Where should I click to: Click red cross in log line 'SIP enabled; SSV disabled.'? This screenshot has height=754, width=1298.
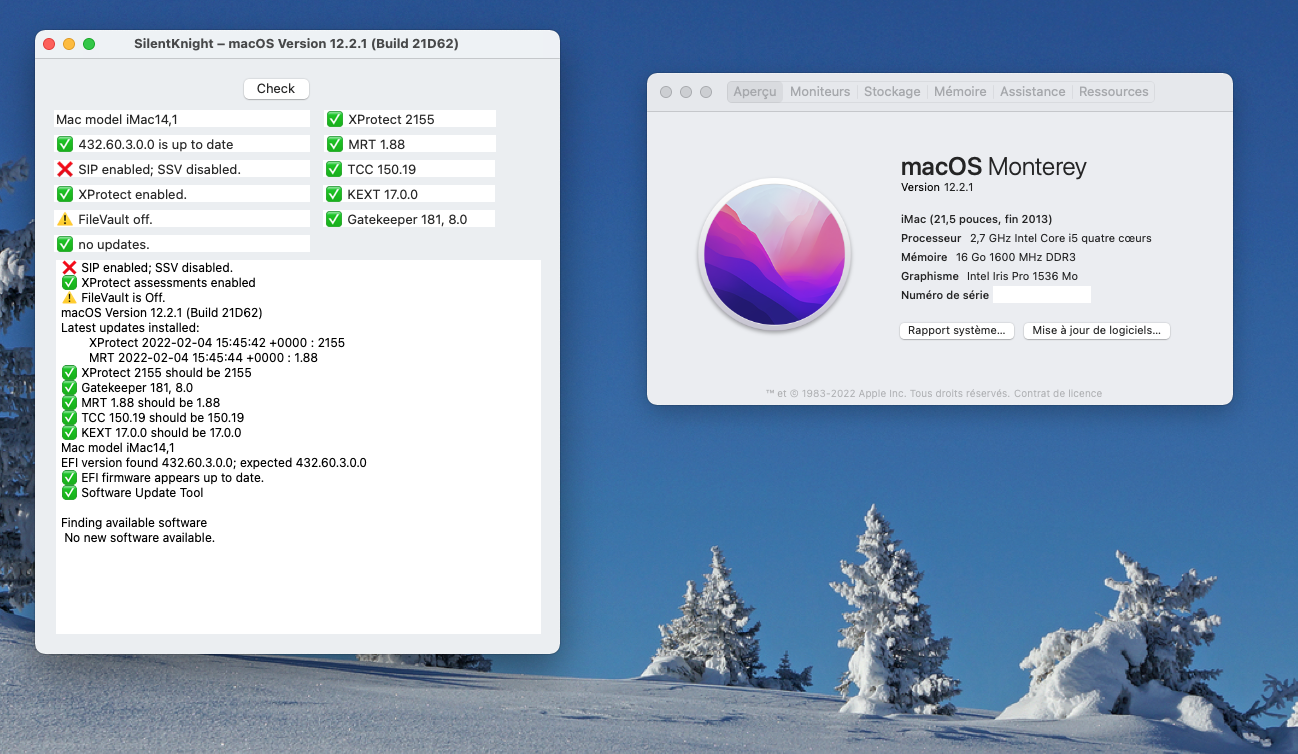click(x=69, y=268)
